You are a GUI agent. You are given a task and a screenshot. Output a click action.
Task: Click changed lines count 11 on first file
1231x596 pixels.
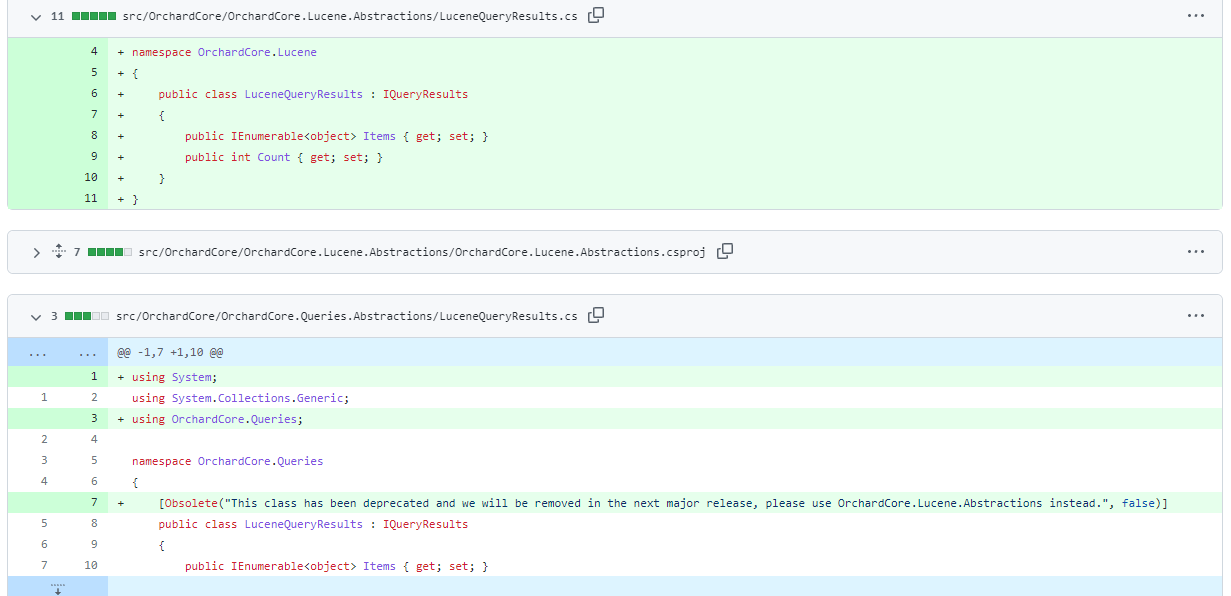(58, 16)
